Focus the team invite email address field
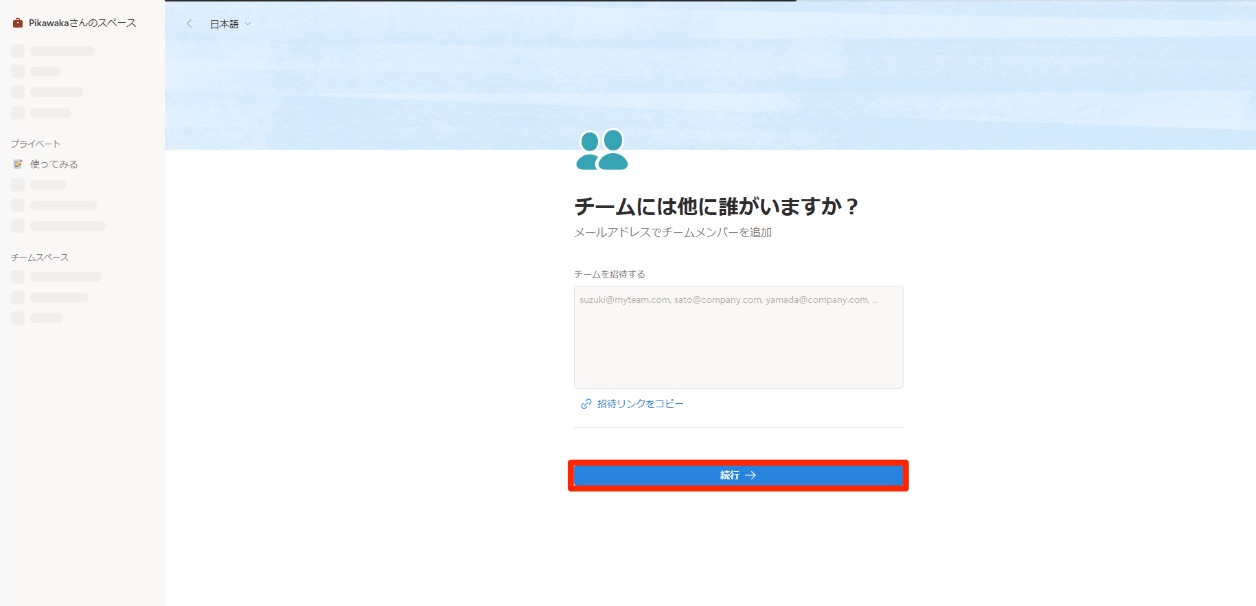Viewport: 1256px width, 606px height. 738,337
